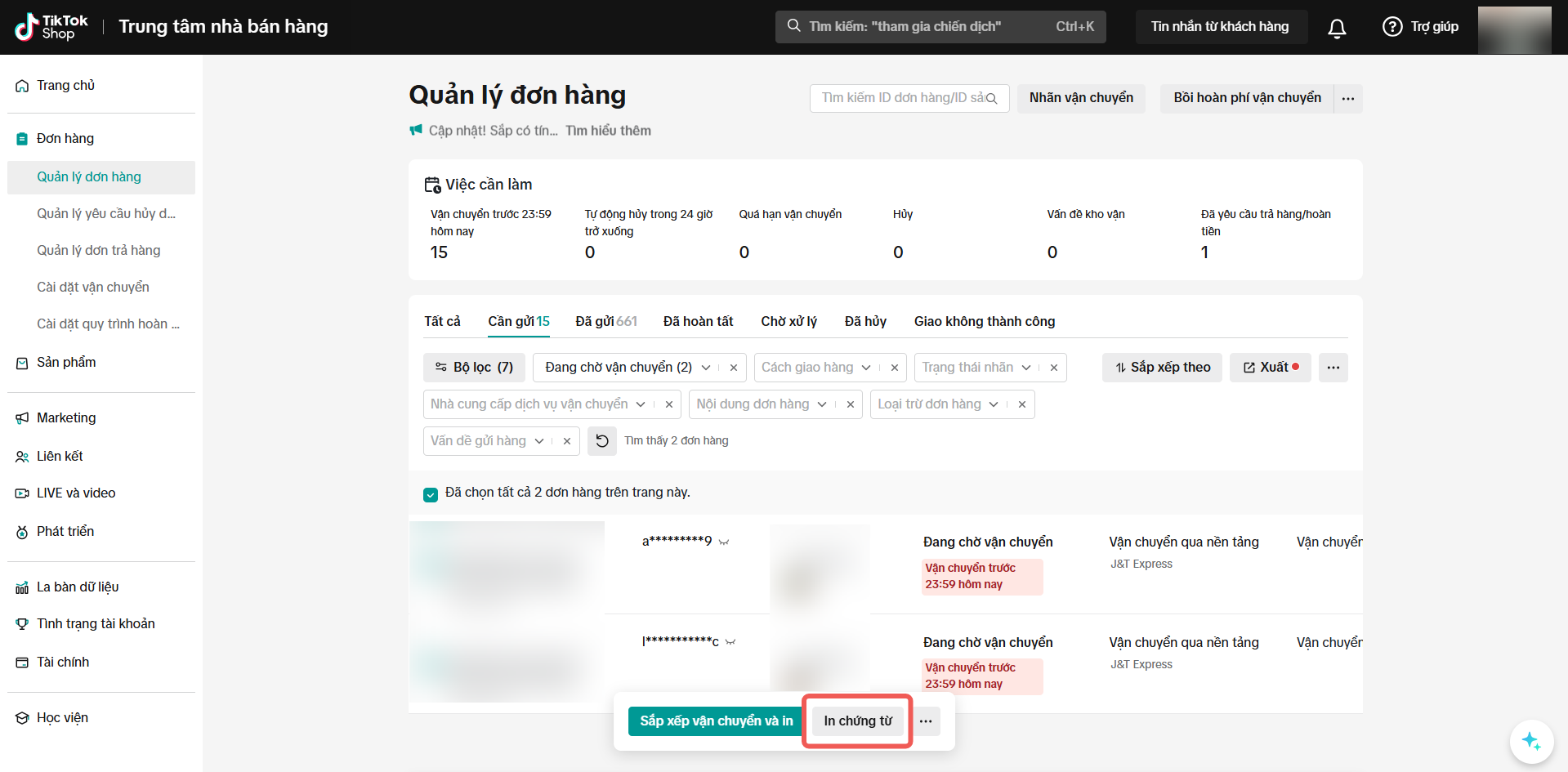The image size is (1568, 772).
Task: Clear the Loại trừ đơn hàng filter
Action: click(1022, 404)
